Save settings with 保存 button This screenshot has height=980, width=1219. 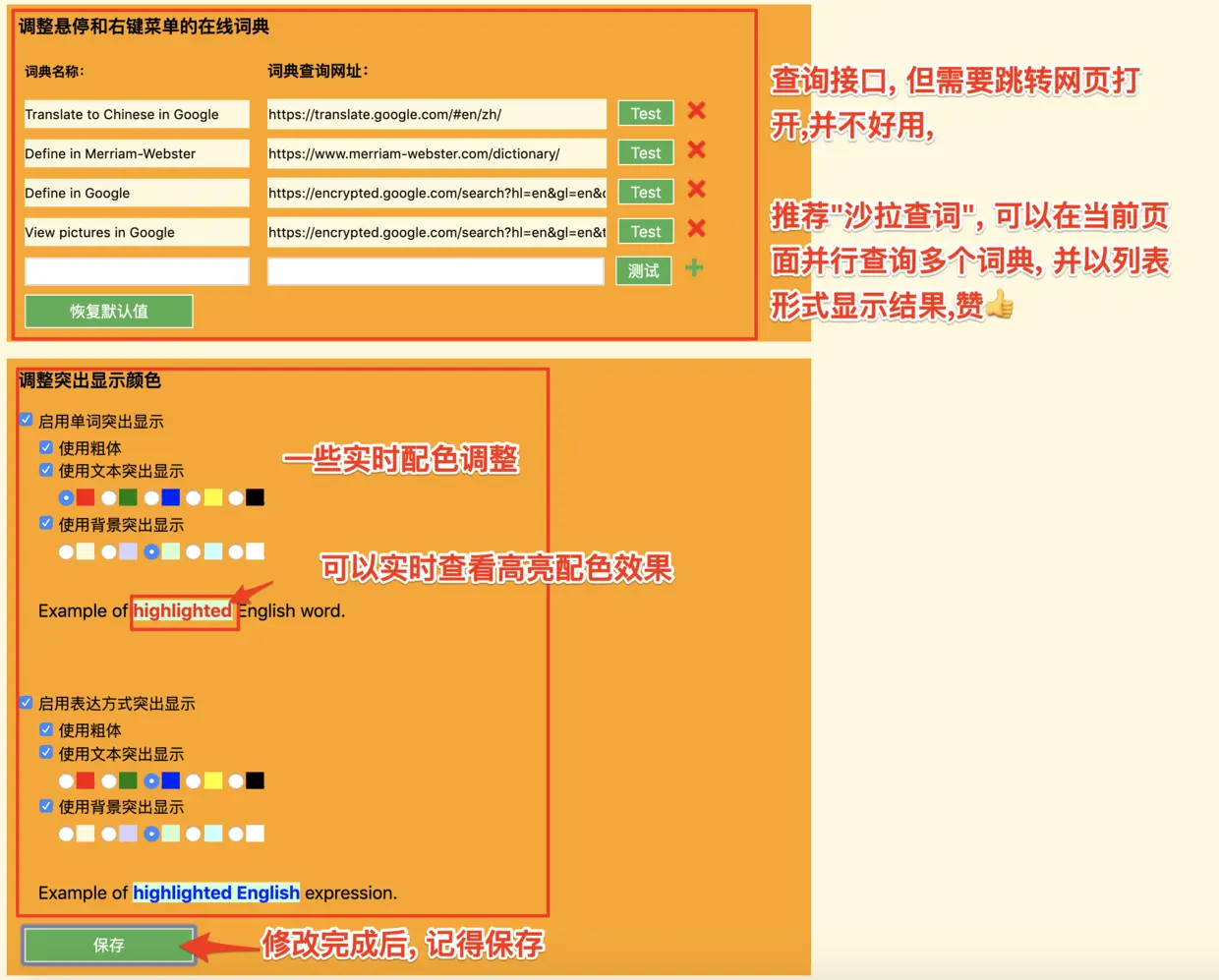point(109,946)
